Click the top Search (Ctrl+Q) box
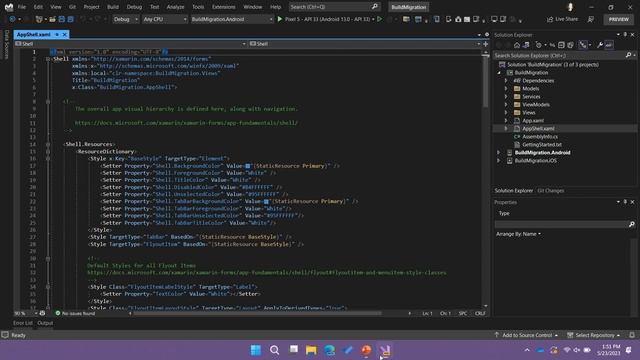The width and height of the screenshot is (640, 360). (334, 7)
